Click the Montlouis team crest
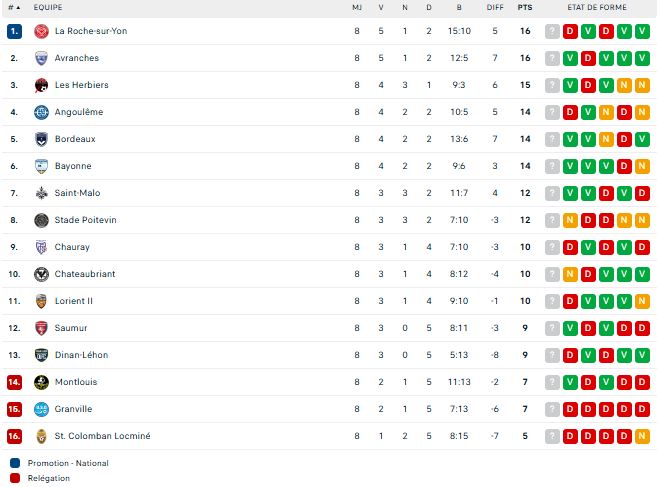Image resolution: width=663 pixels, height=487 pixels. click(x=41, y=382)
